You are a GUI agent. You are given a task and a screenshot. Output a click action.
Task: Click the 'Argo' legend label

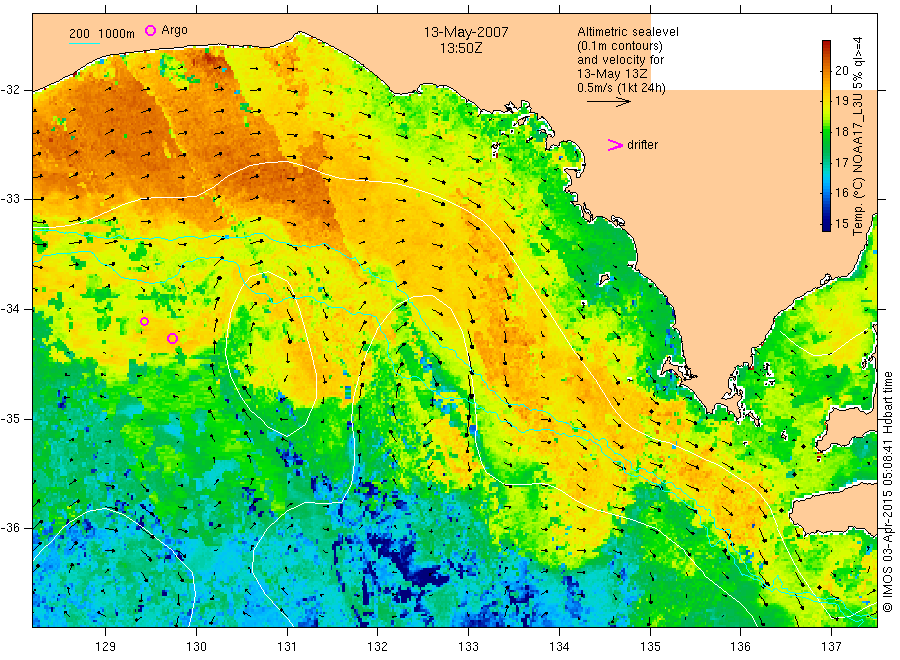(174, 30)
